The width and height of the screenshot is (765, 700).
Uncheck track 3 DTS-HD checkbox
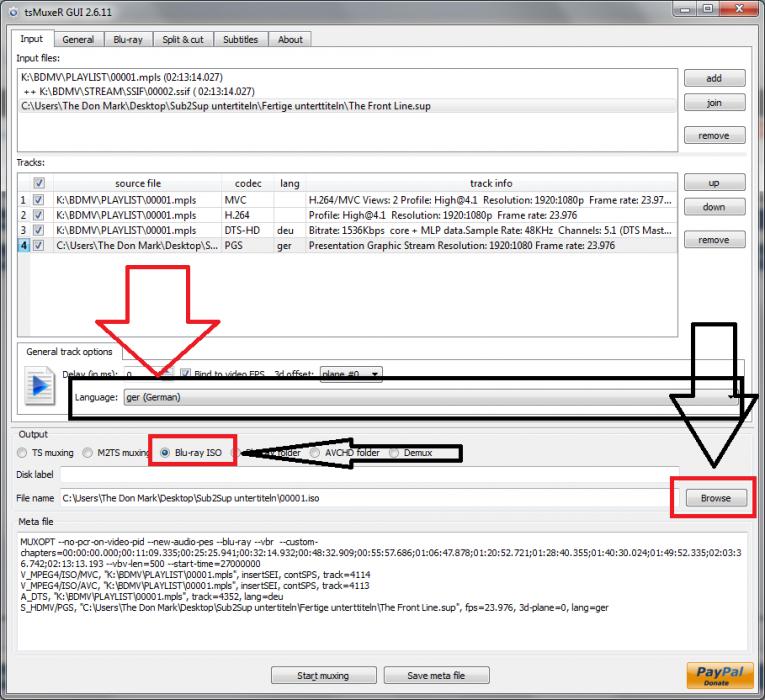(38, 230)
